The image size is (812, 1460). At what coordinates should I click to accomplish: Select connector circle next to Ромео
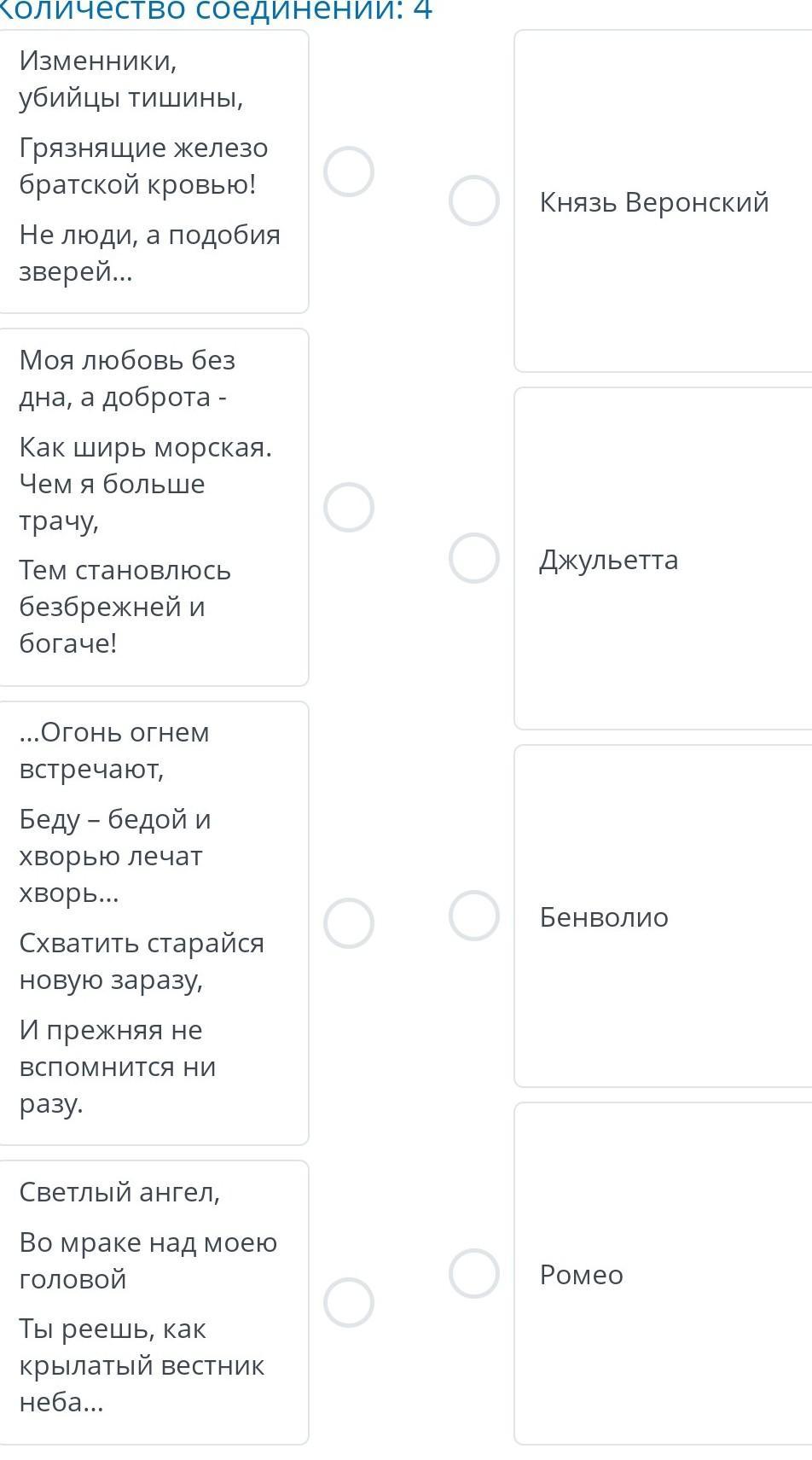pos(474,1274)
